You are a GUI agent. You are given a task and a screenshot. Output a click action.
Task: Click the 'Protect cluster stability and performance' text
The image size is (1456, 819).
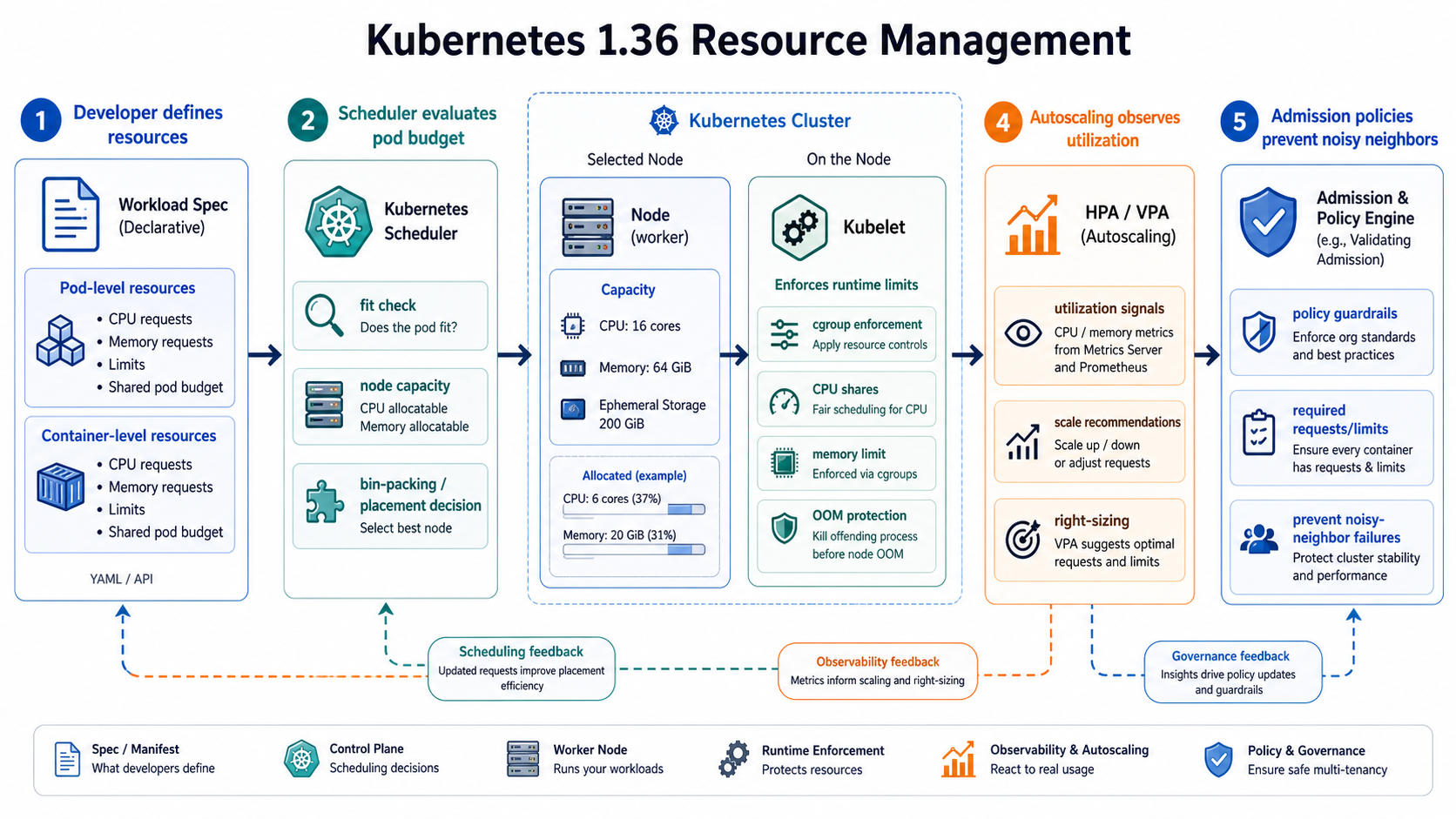(x=1356, y=567)
